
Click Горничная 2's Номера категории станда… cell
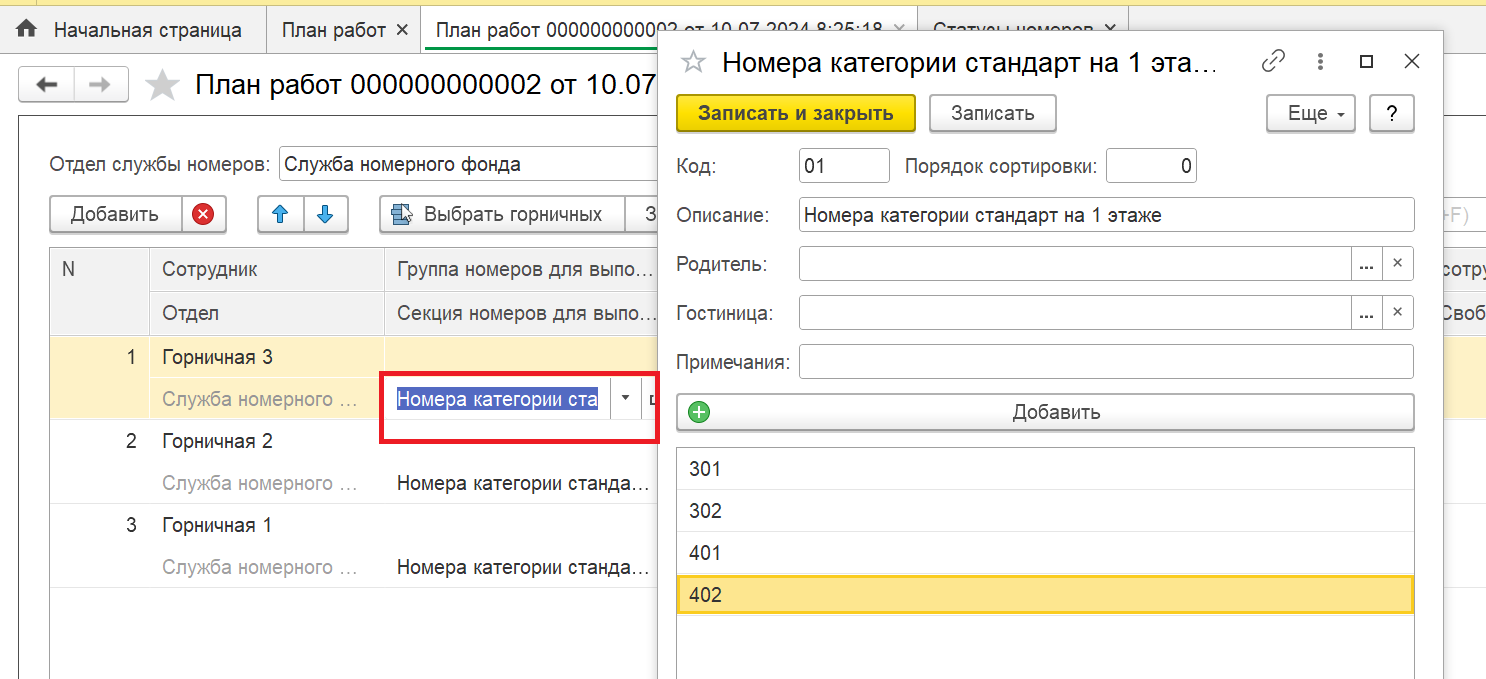tap(523, 483)
